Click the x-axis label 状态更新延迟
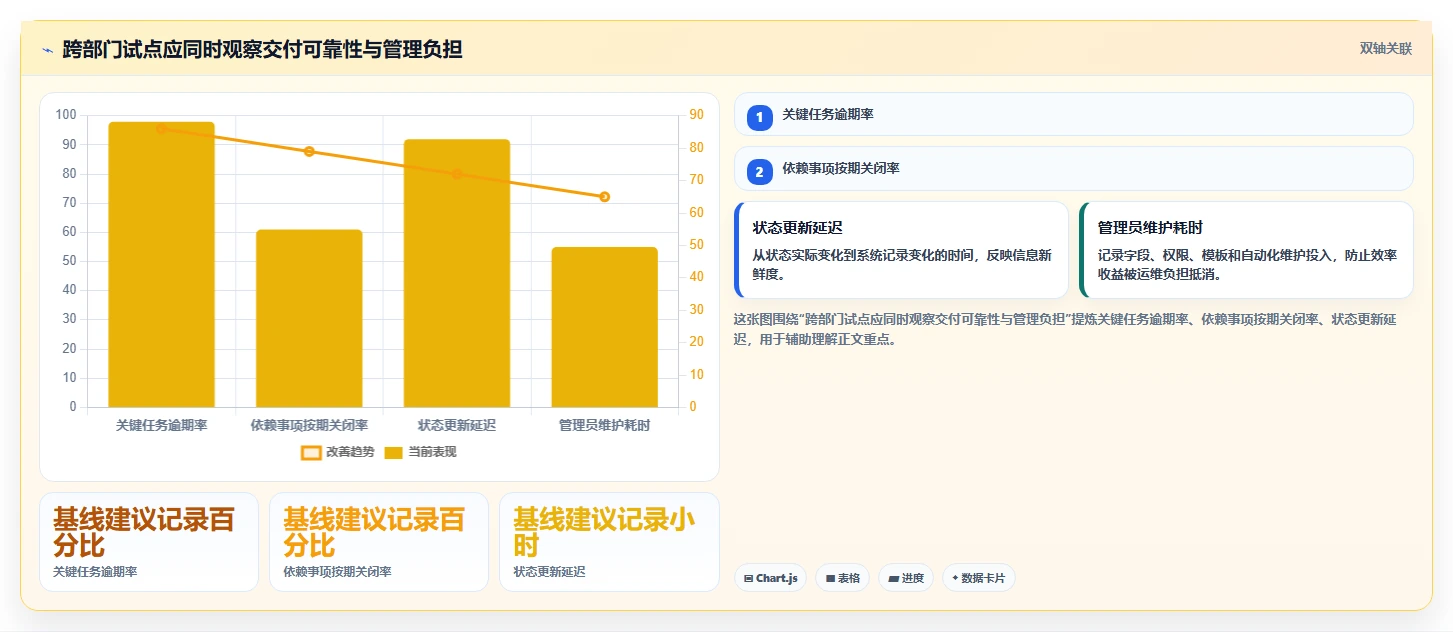 457,426
